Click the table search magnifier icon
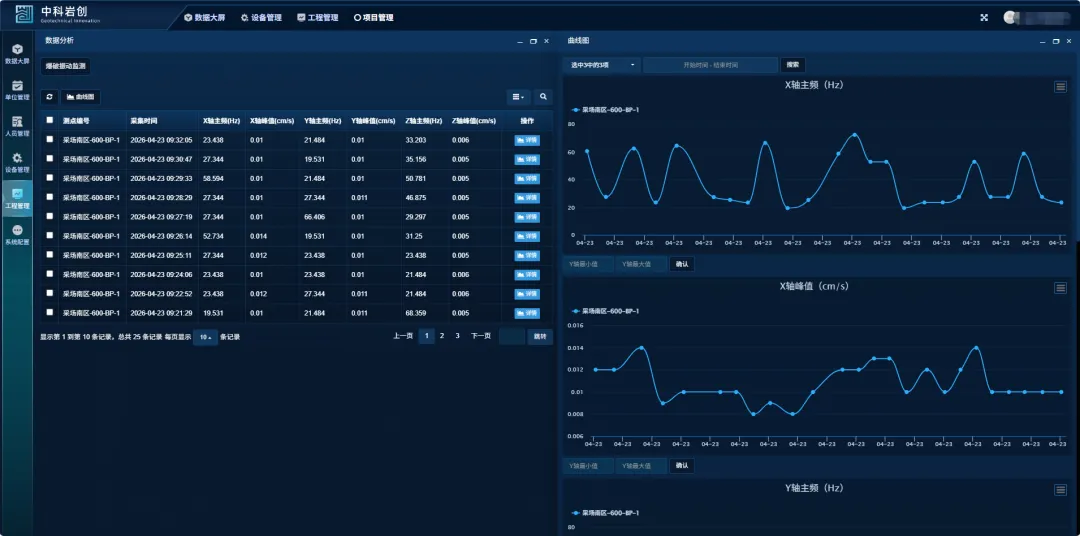 click(543, 97)
